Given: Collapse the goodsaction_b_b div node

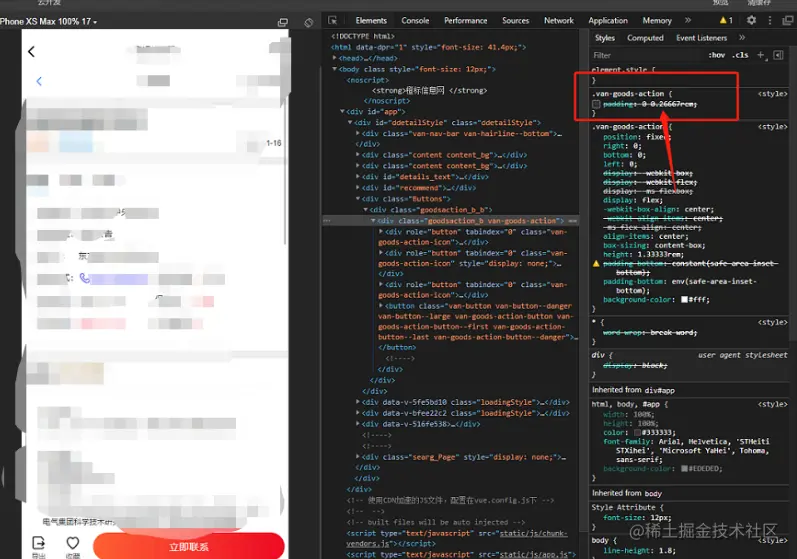Looking at the screenshot, I should (x=365, y=209).
